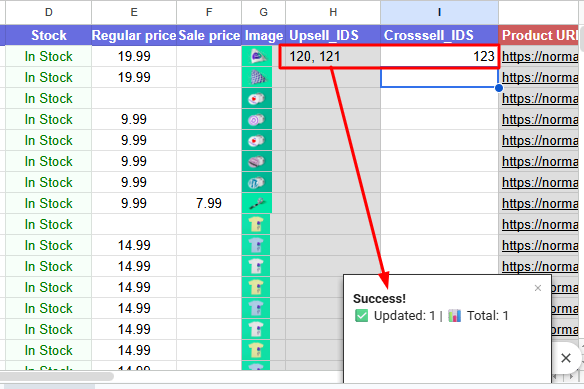Click the first white t-shirt thumbnail
Image resolution: width=584 pixels, height=389 pixels.
point(256,266)
